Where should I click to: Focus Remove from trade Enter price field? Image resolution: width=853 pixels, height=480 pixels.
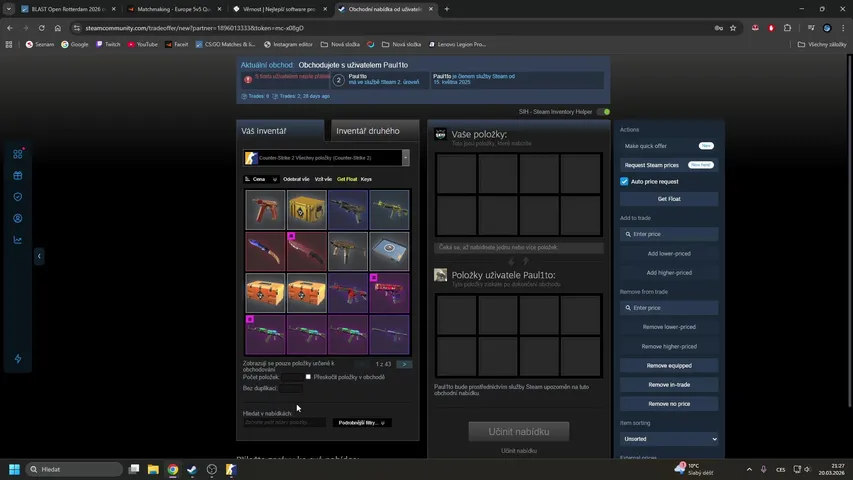[669, 307]
